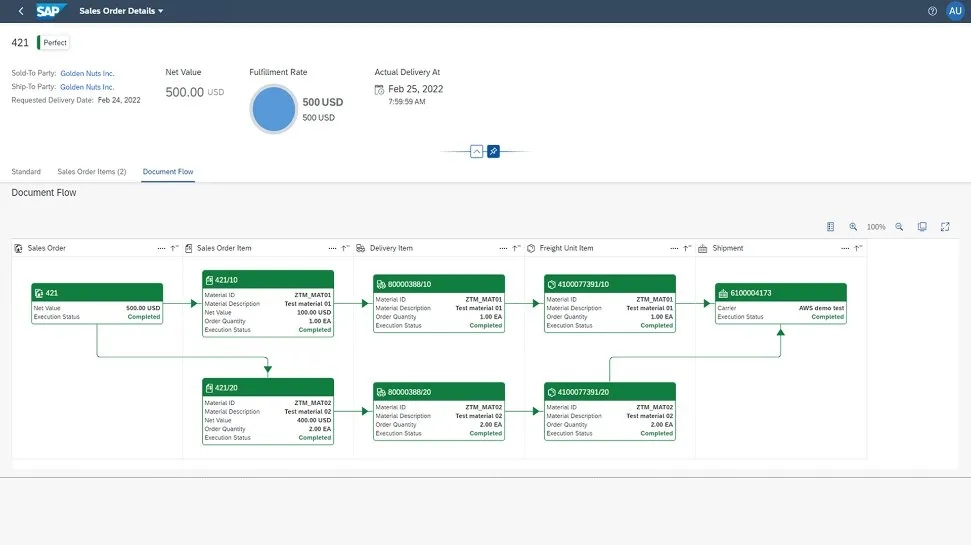Image resolution: width=971 pixels, height=545 pixels.
Task: Zoom out of the document flow diagram
Action: tap(899, 227)
